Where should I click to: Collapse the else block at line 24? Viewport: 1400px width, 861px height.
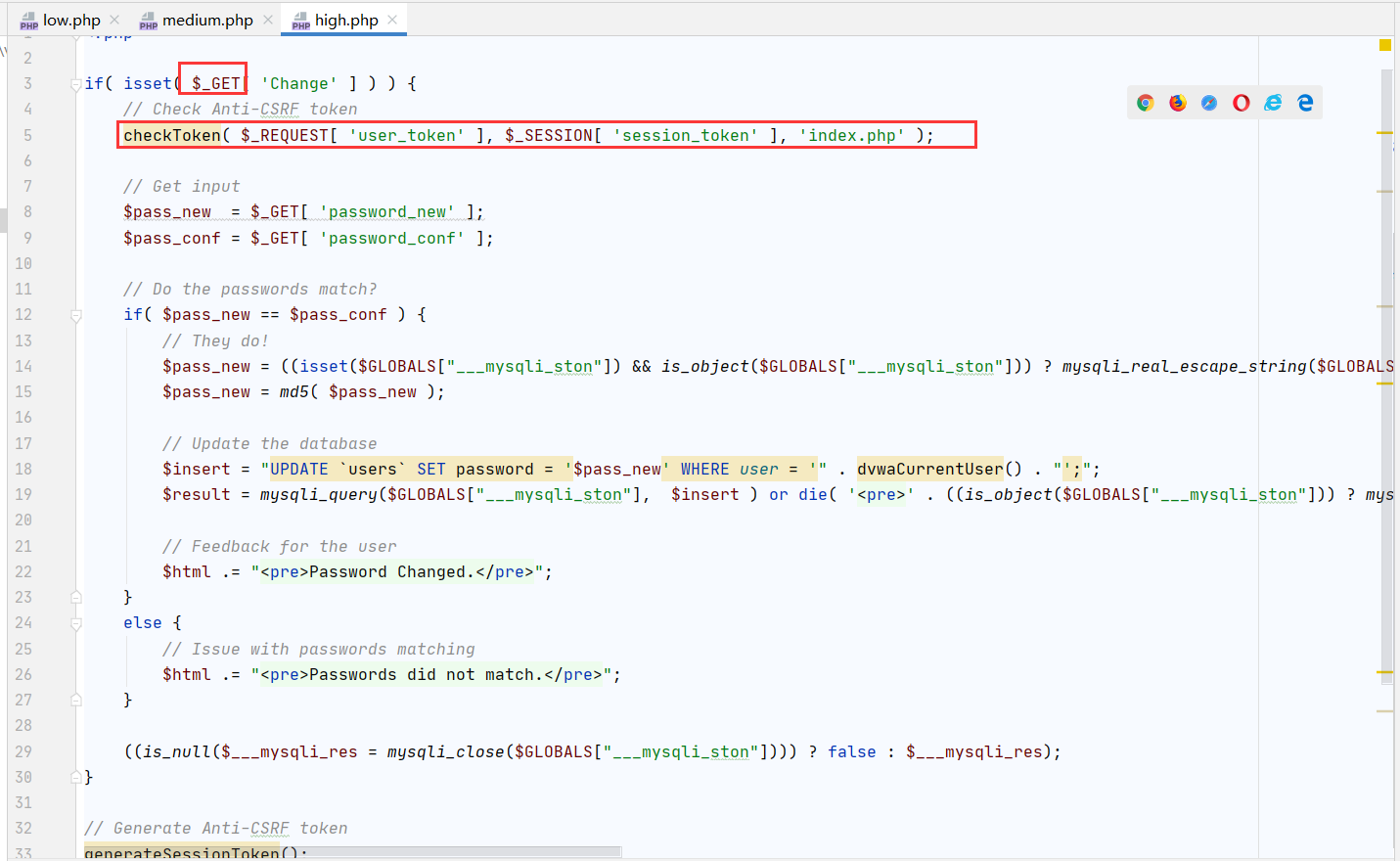click(x=76, y=623)
